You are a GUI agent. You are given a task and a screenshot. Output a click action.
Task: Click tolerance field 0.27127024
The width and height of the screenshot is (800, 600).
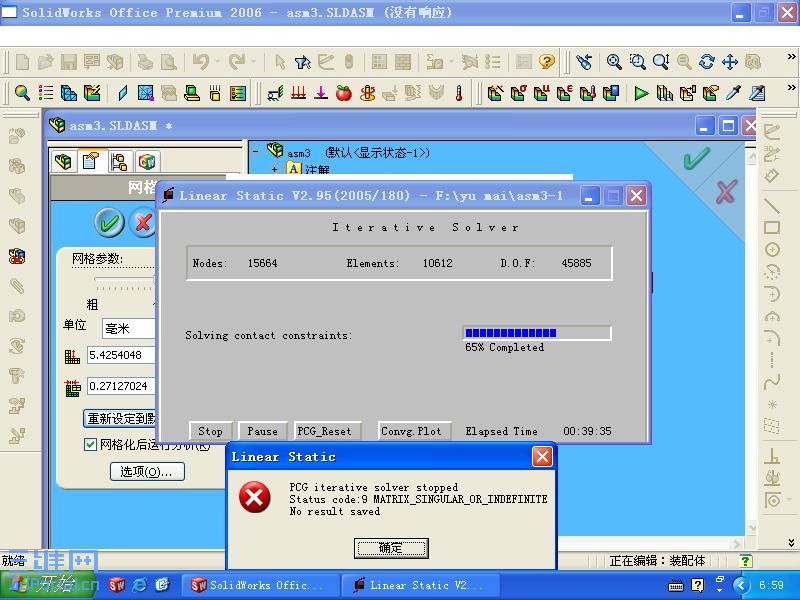[x=121, y=386]
